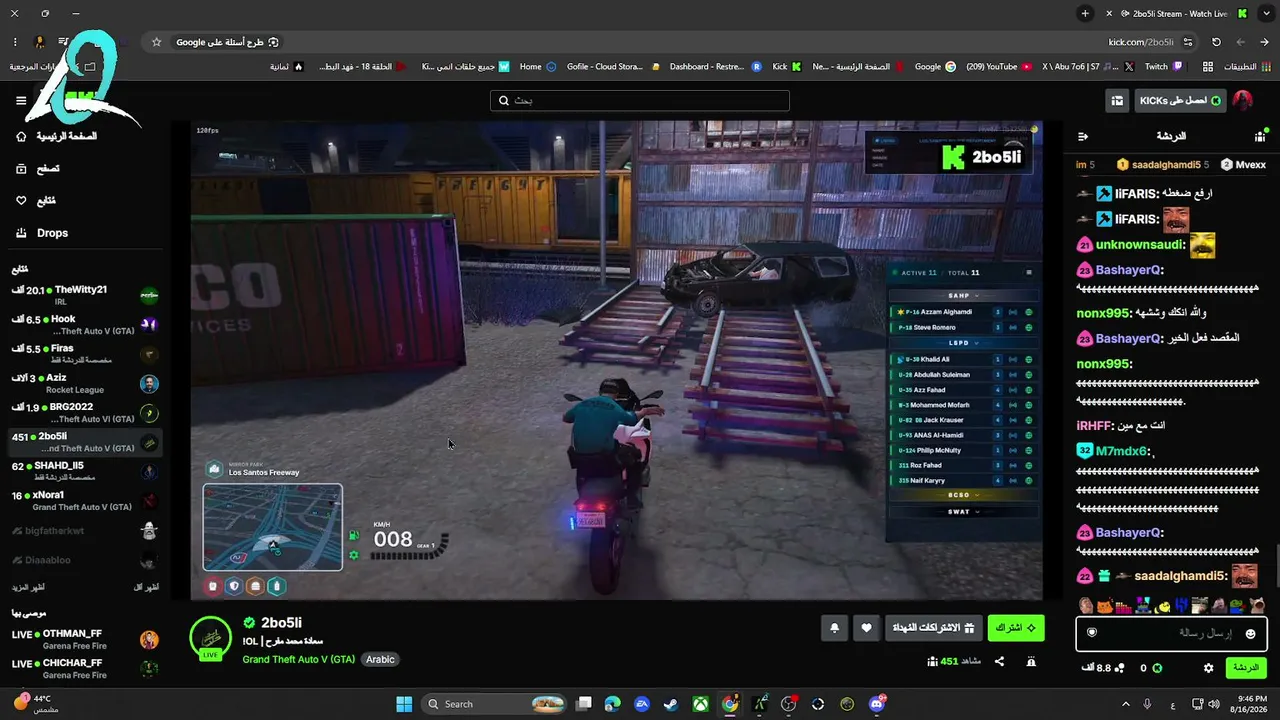1280x720 pixels.
Task: Open SHAHD_II5 channel in sidebar
Action: point(85,471)
